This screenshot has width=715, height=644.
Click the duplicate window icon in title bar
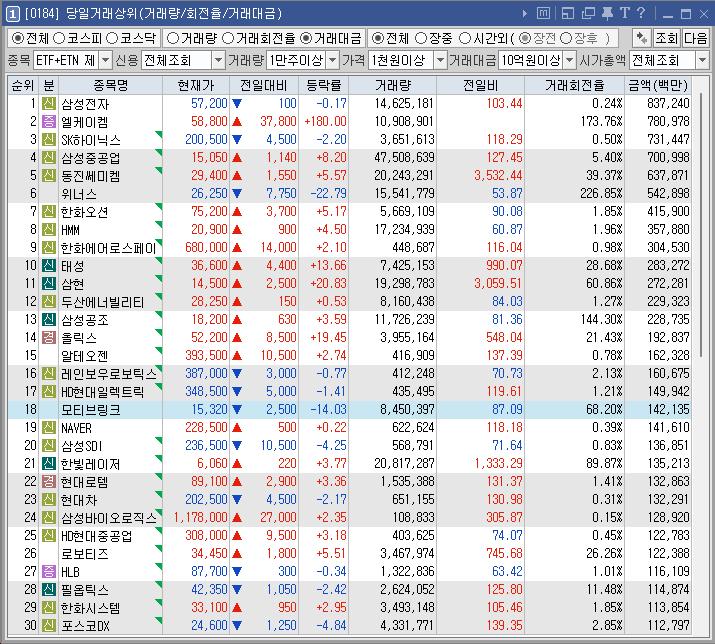(x=588, y=14)
